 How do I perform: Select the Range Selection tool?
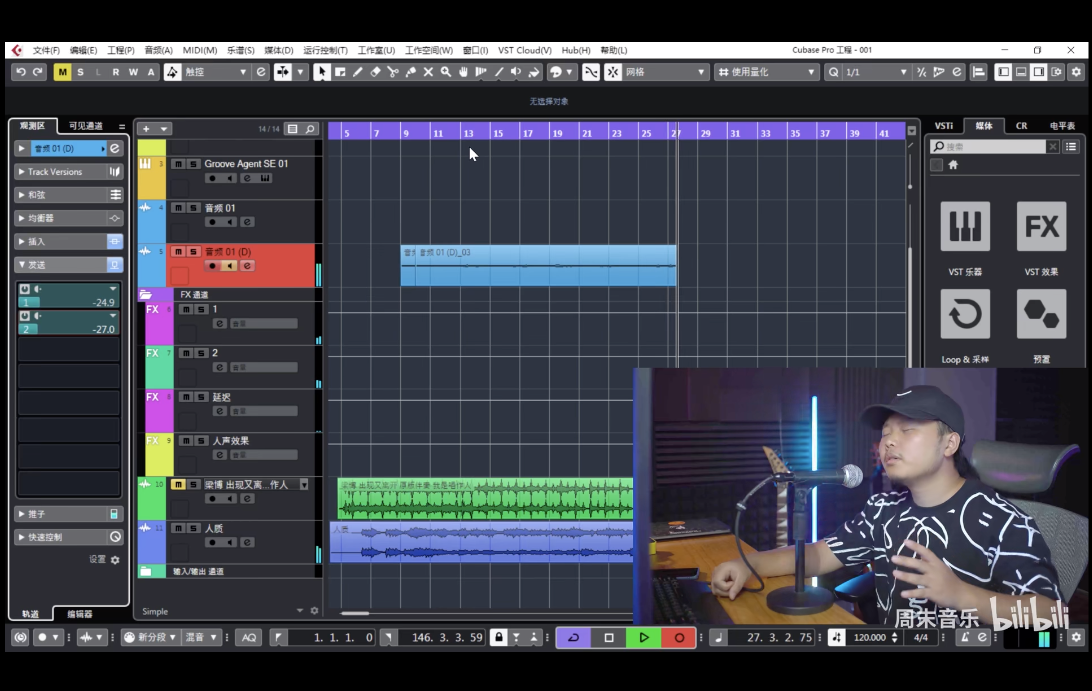click(340, 72)
